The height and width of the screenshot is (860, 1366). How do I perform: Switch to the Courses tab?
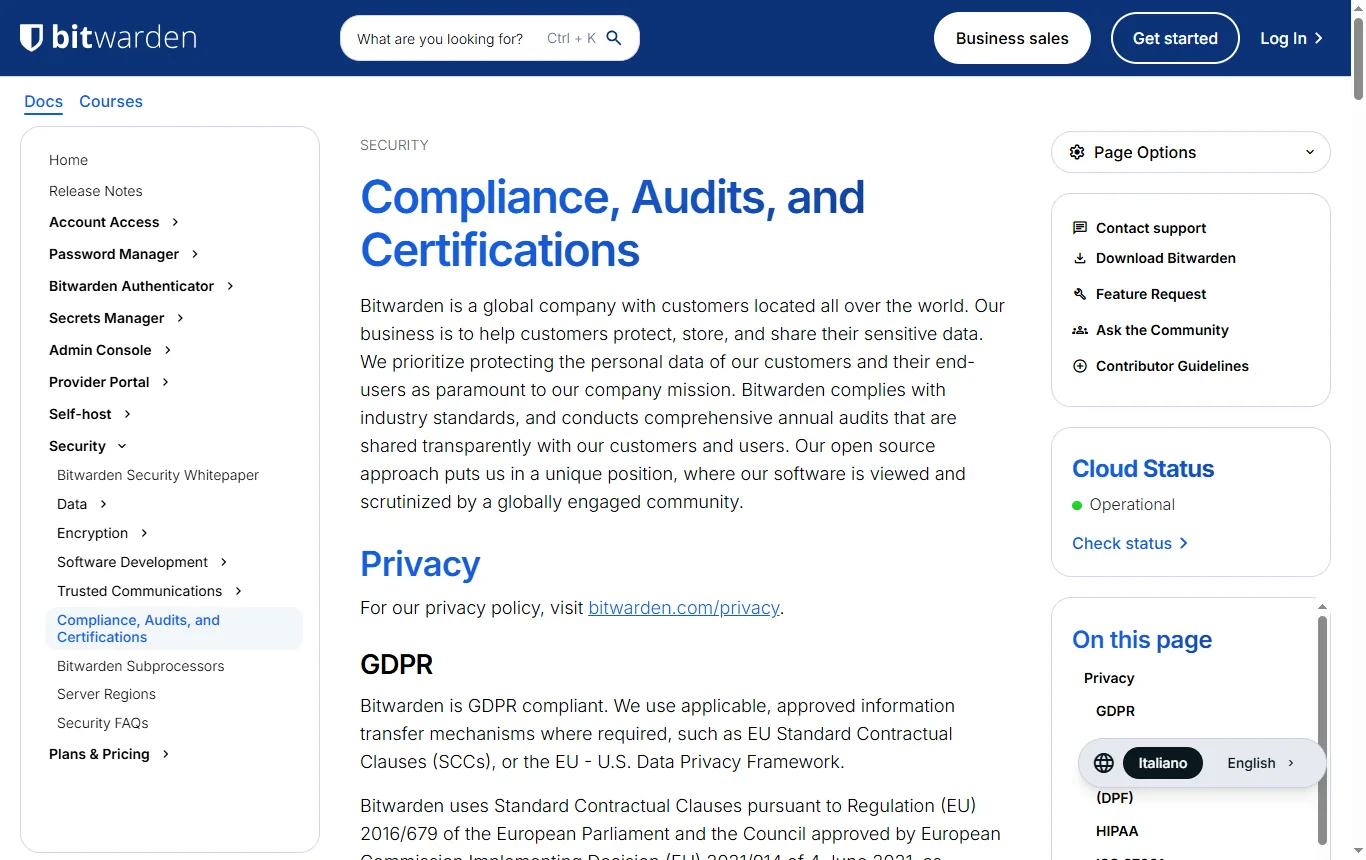click(x=111, y=102)
